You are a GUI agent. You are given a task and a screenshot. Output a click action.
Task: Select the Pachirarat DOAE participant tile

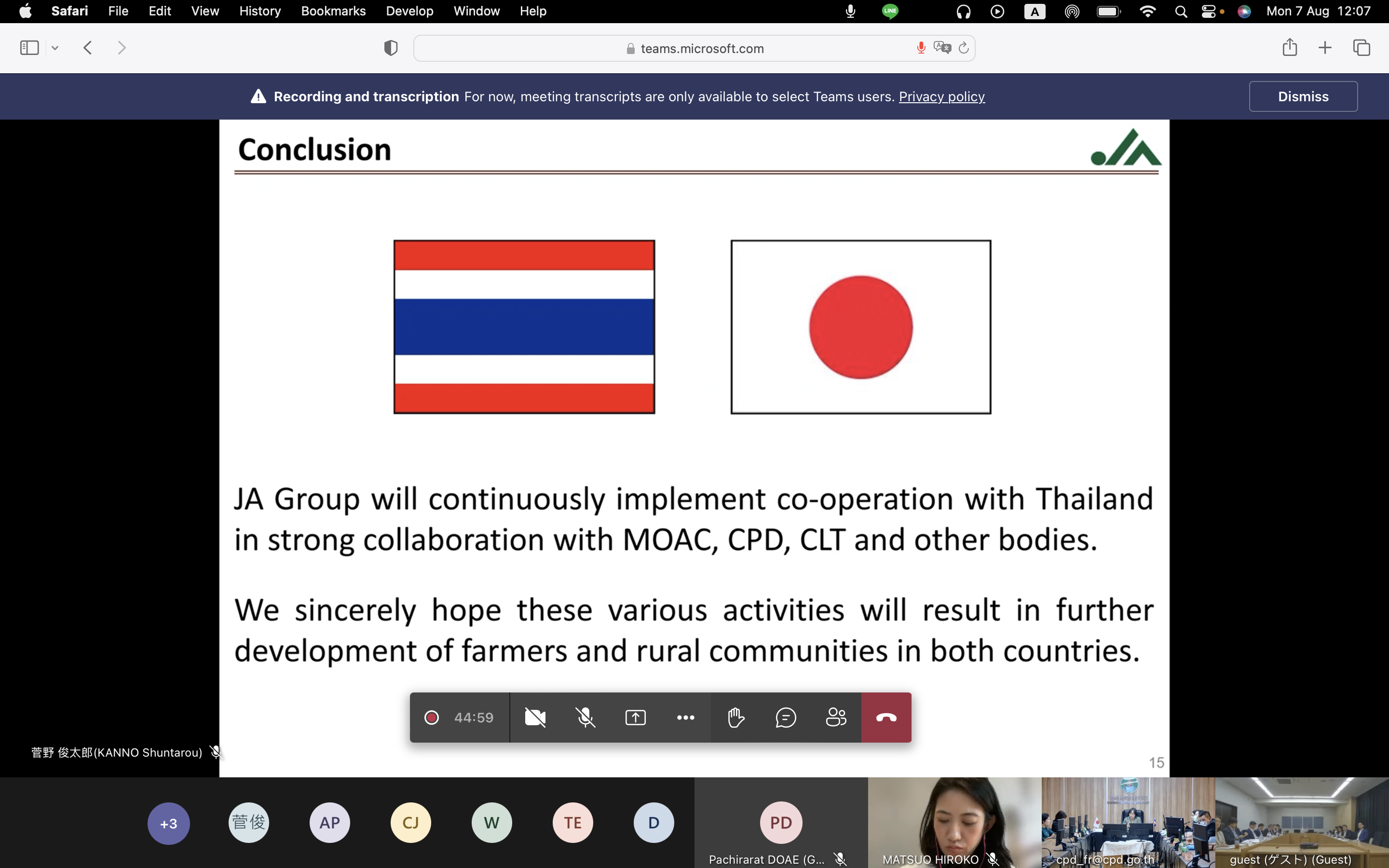coord(781,823)
